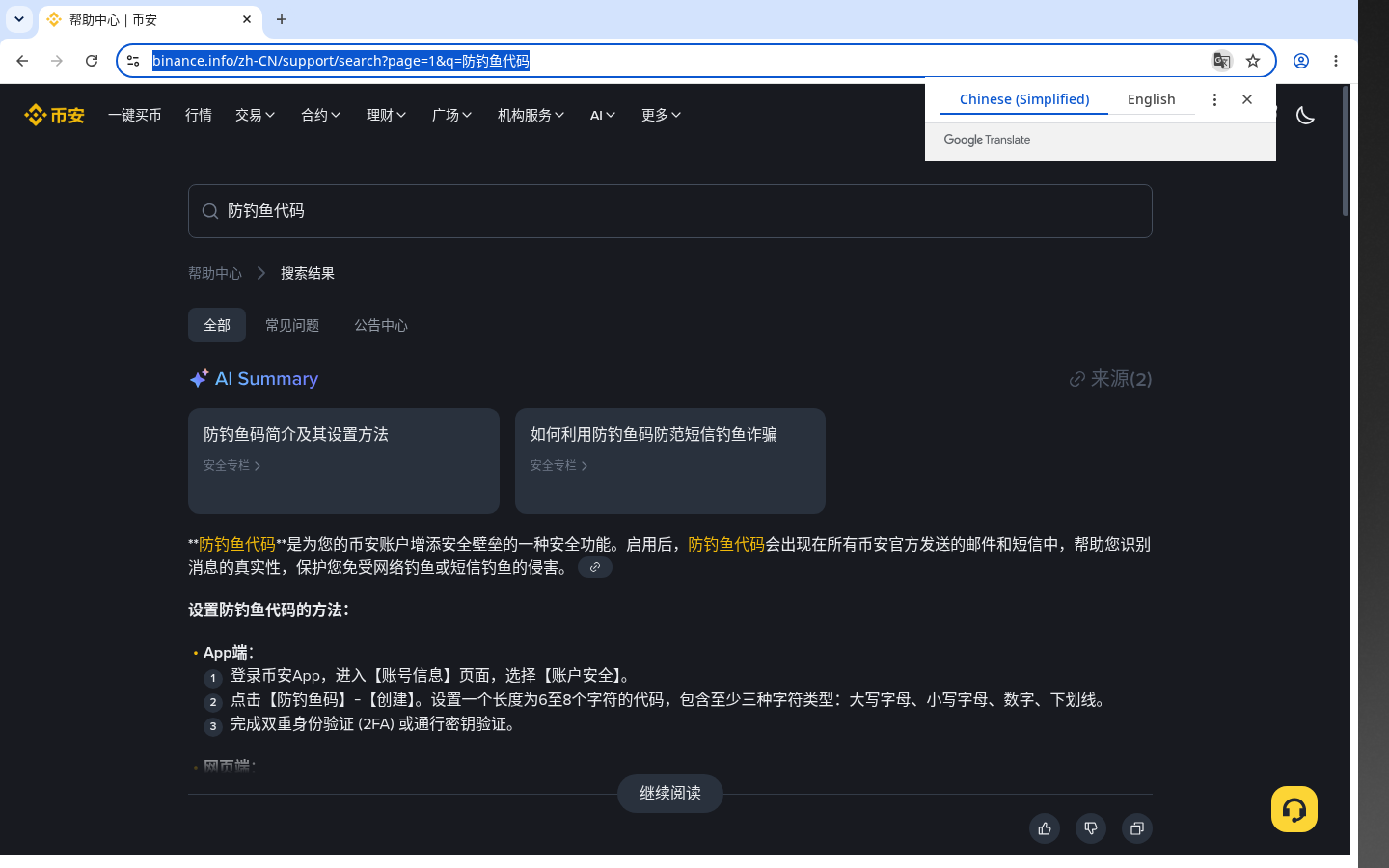The height and width of the screenshot is (868, 1389).
Task: Select Chinese (Simplified) in translate popup
Action: [x=1024, y=99]
